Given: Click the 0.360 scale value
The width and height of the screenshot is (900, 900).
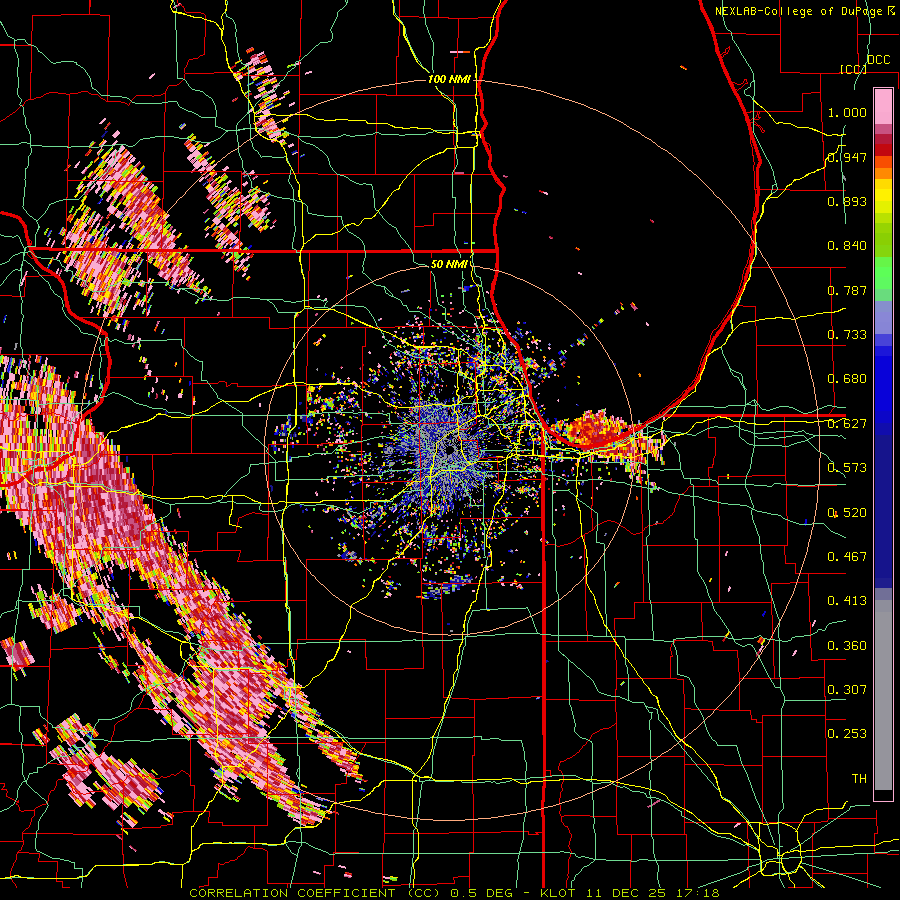Looking at the screenshot, I should 847,646.
